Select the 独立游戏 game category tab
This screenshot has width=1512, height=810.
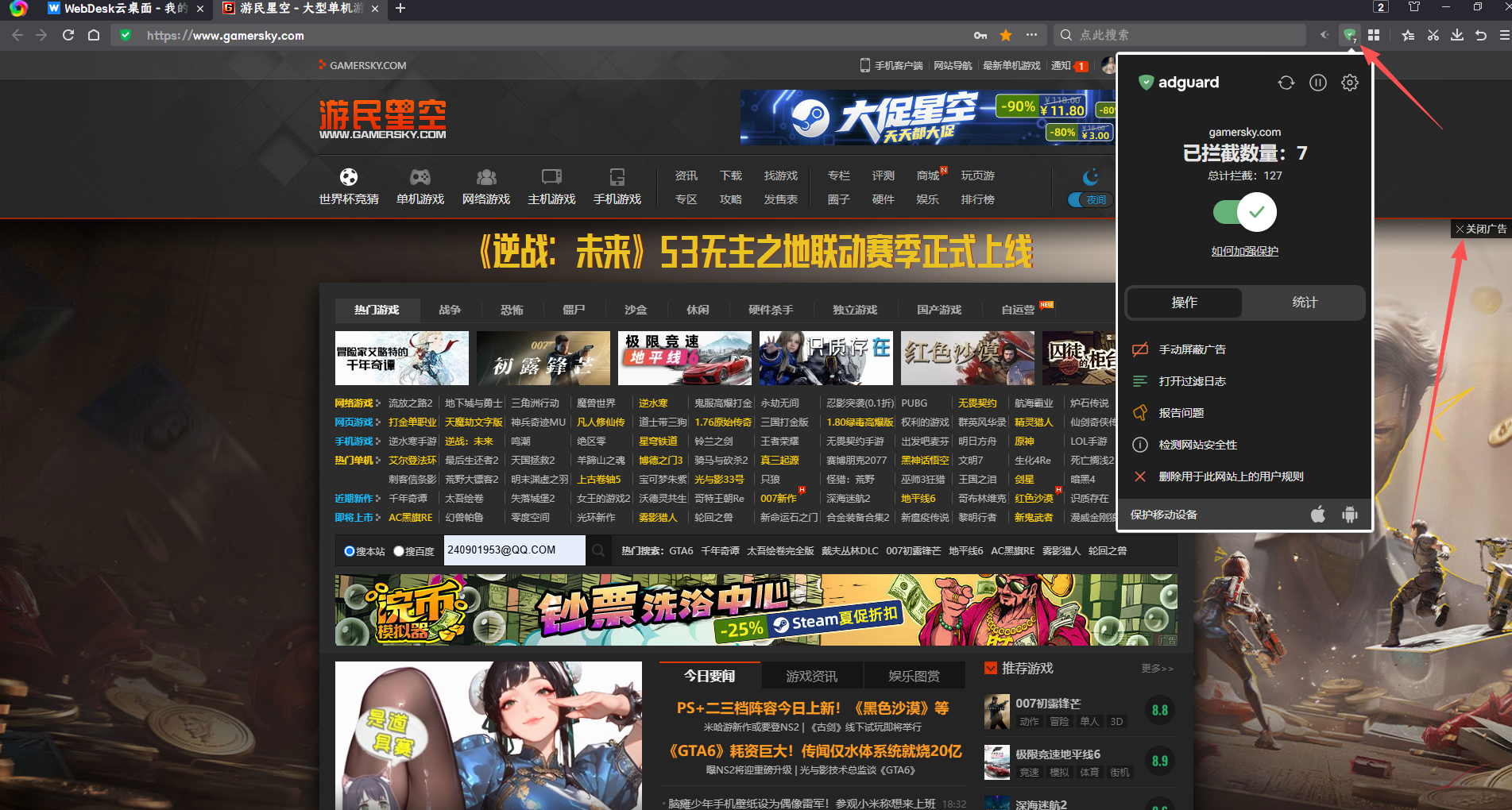coord(855,310)
